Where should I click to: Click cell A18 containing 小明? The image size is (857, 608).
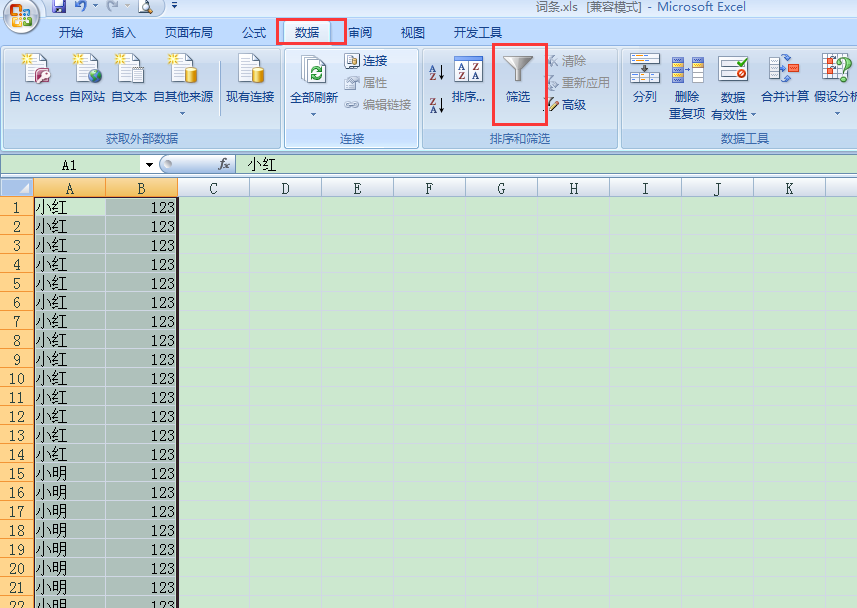pyautogui.click(x=69, y=530)
